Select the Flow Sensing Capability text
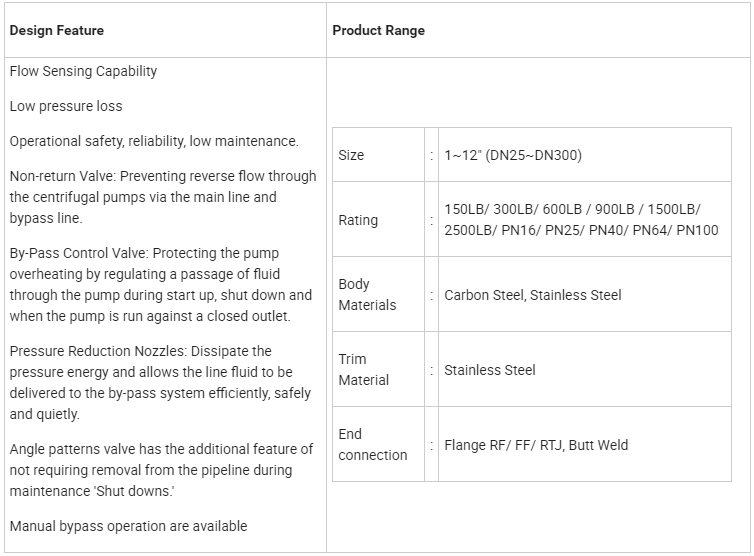The width and height of the screenshot is (754, 556). tap(83, 71)
